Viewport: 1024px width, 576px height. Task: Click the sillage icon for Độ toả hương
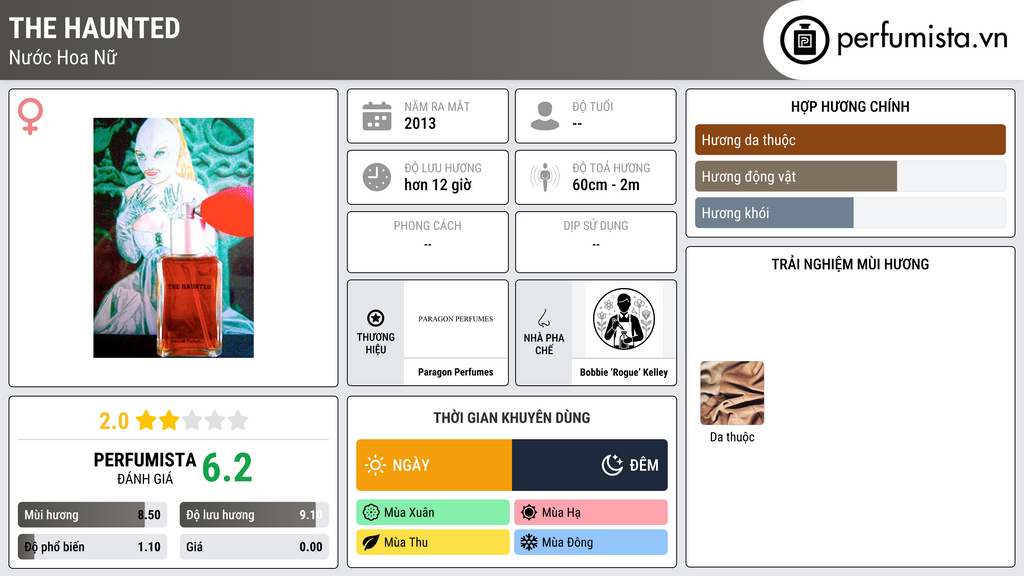click(545, 177)
